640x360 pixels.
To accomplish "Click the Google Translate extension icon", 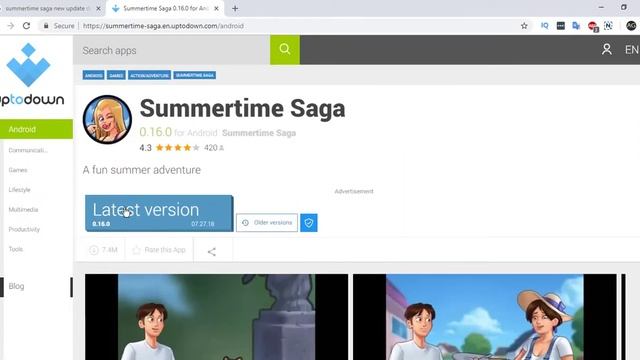I will 576,26.
